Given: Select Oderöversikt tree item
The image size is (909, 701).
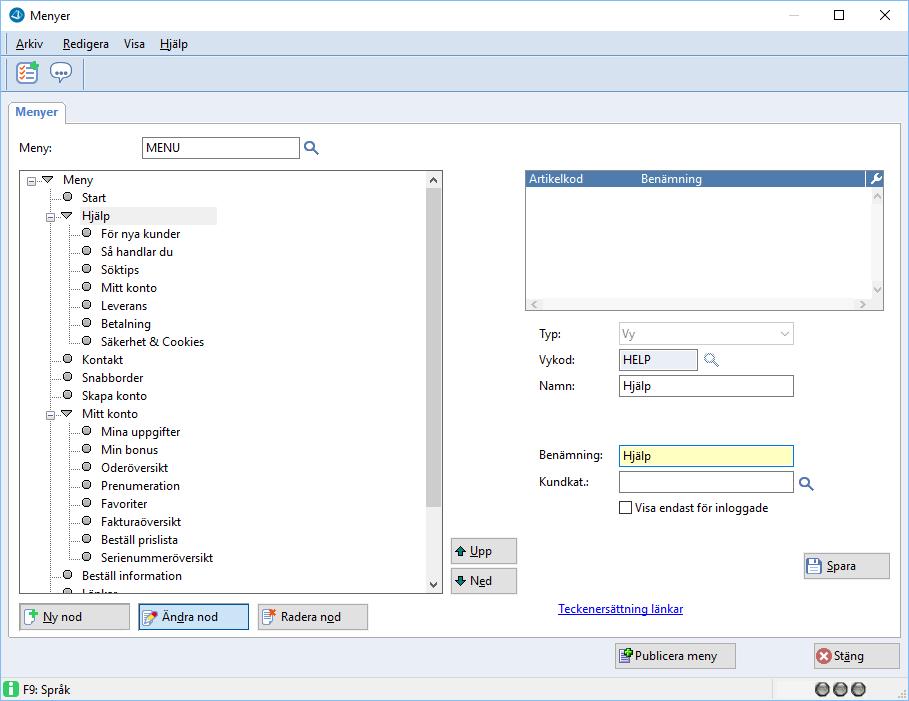Looking at the screenshot, I should click(134, 467).
